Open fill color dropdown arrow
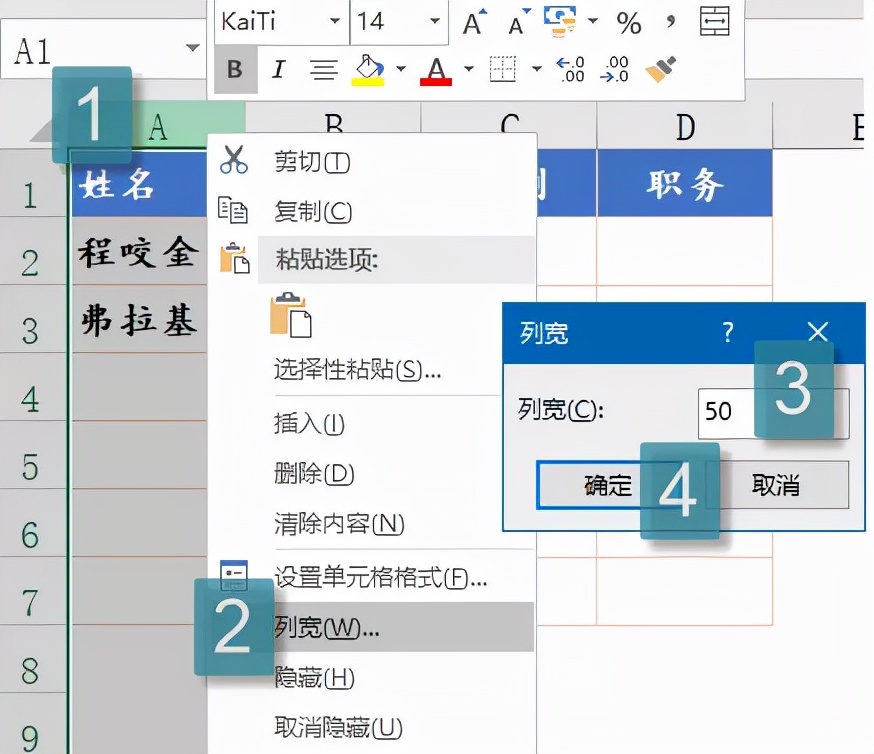This screenshot has width=874, height=754. click(401, 69)
